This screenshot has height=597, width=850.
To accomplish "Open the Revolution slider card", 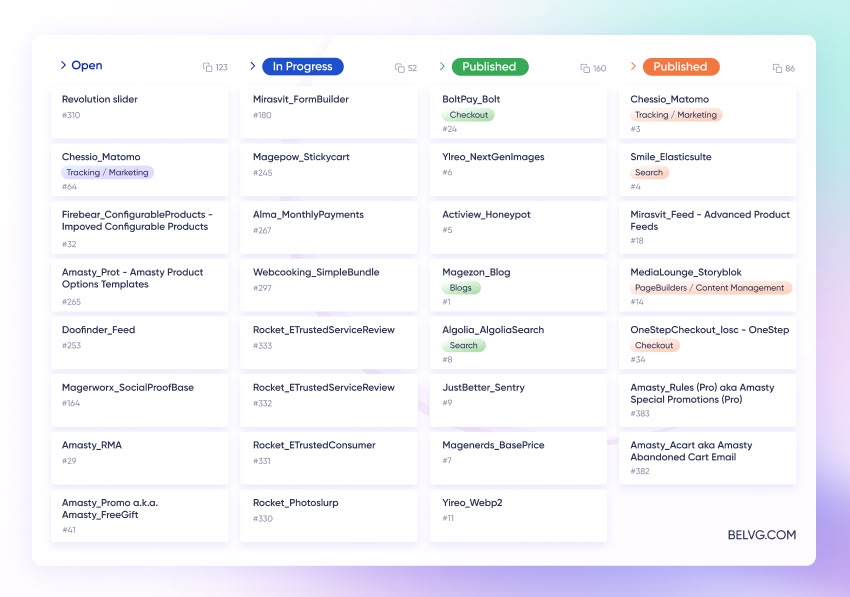I will point(139,113).
